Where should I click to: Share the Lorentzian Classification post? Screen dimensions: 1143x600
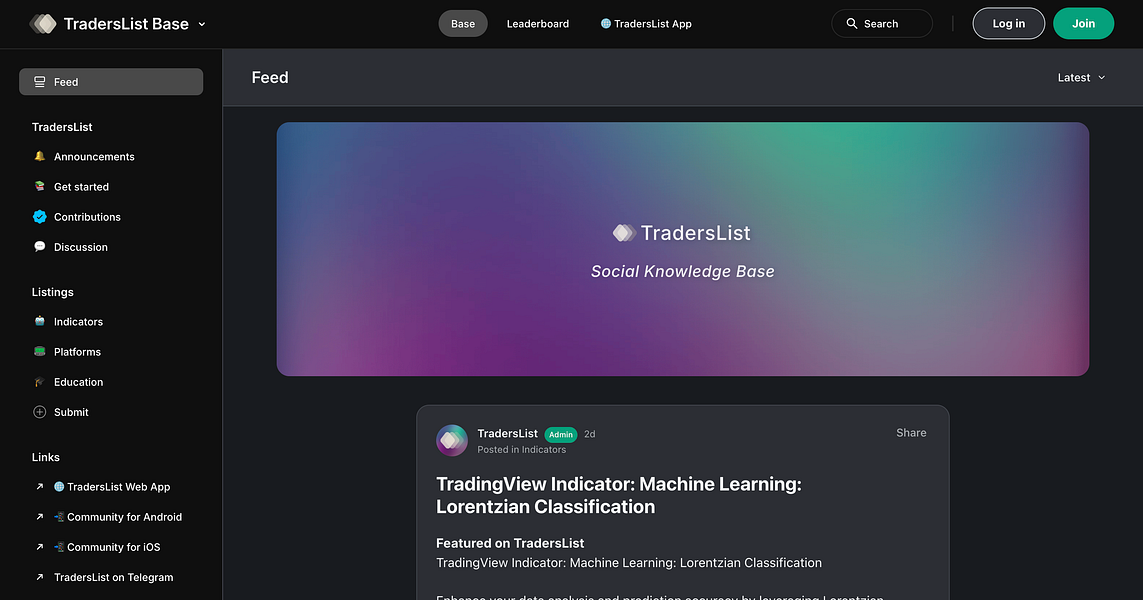tap(911, 433)
